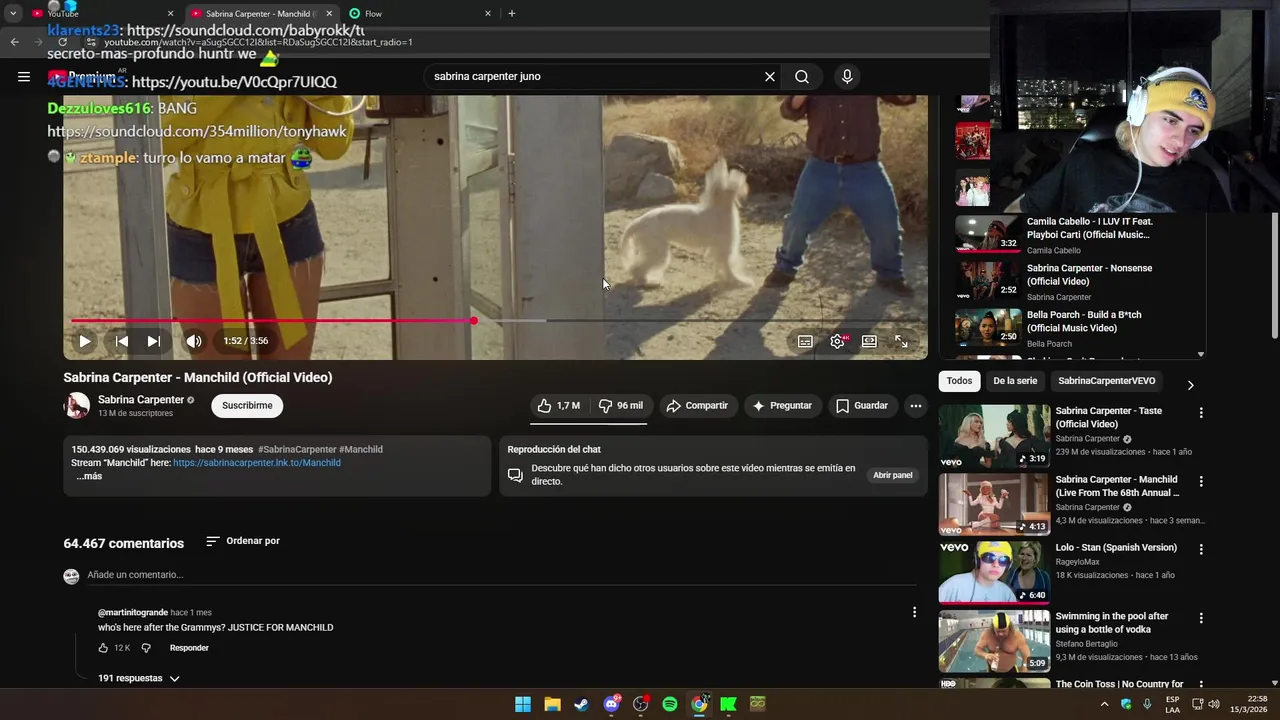Click the search magnifier button
Screen dimensions: 1280x720
pos(802,76)
